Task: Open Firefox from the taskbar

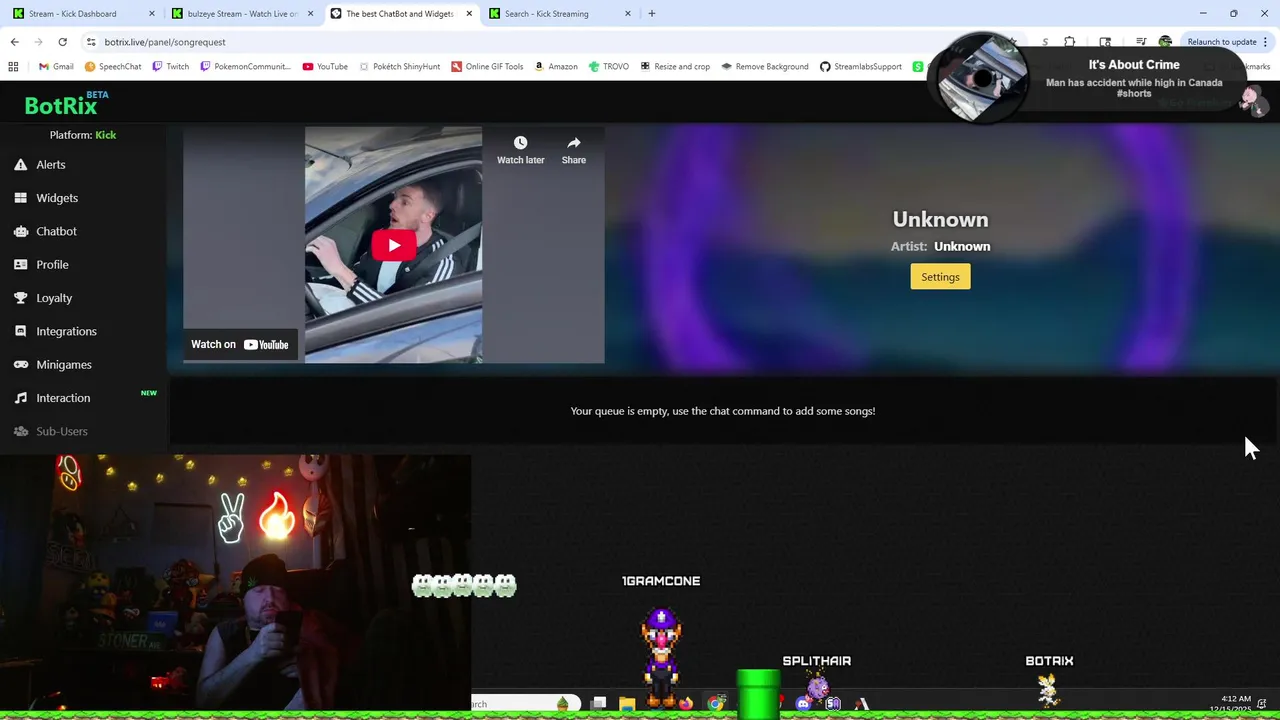Action: point(686,704)
